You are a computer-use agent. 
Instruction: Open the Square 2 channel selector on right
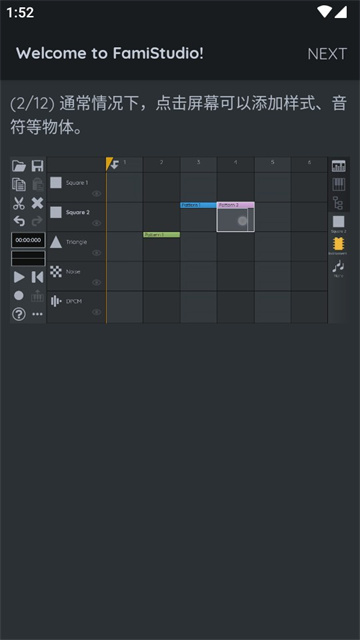[338, 224]
